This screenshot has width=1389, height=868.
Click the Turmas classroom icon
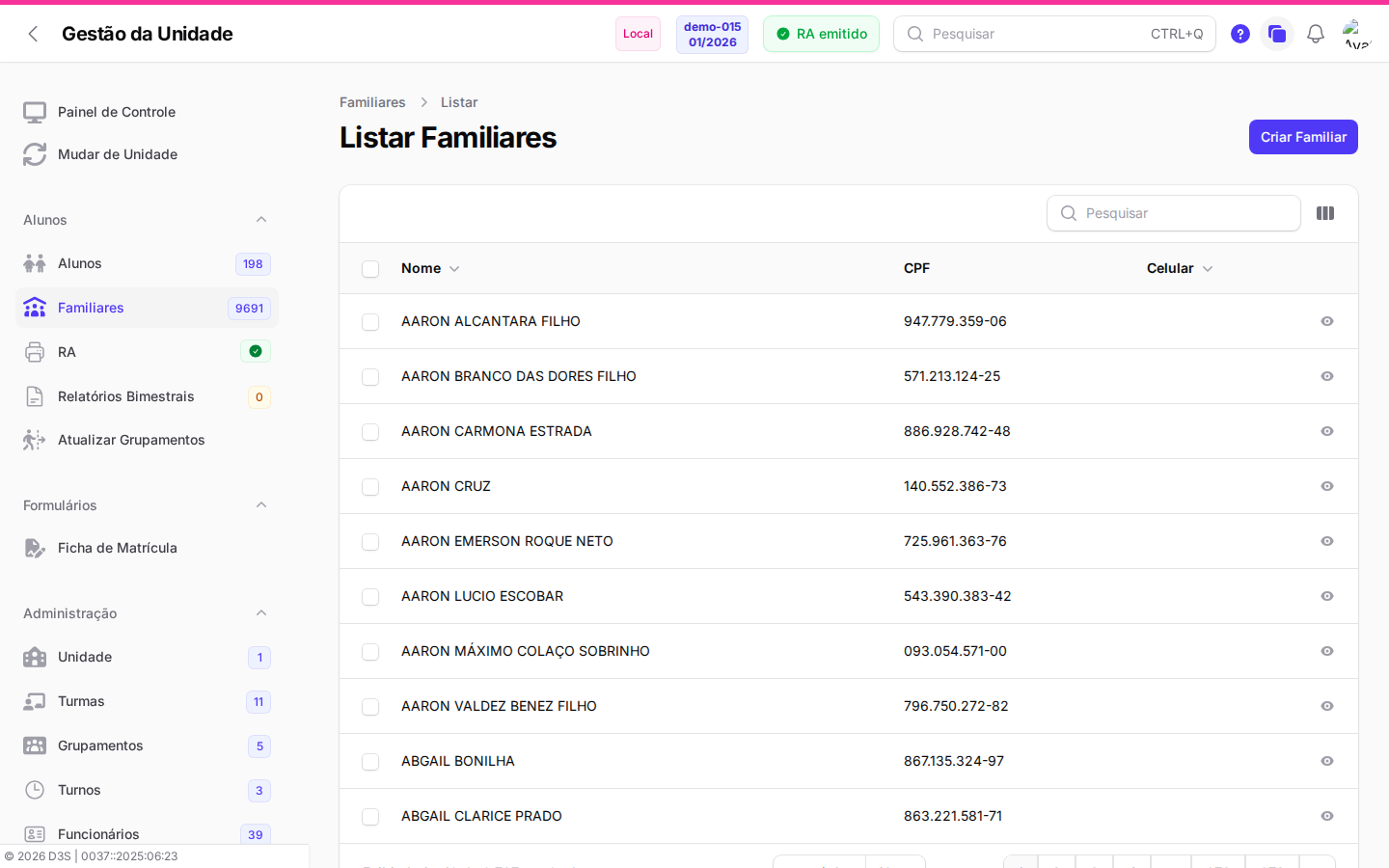tap(35, 701)
